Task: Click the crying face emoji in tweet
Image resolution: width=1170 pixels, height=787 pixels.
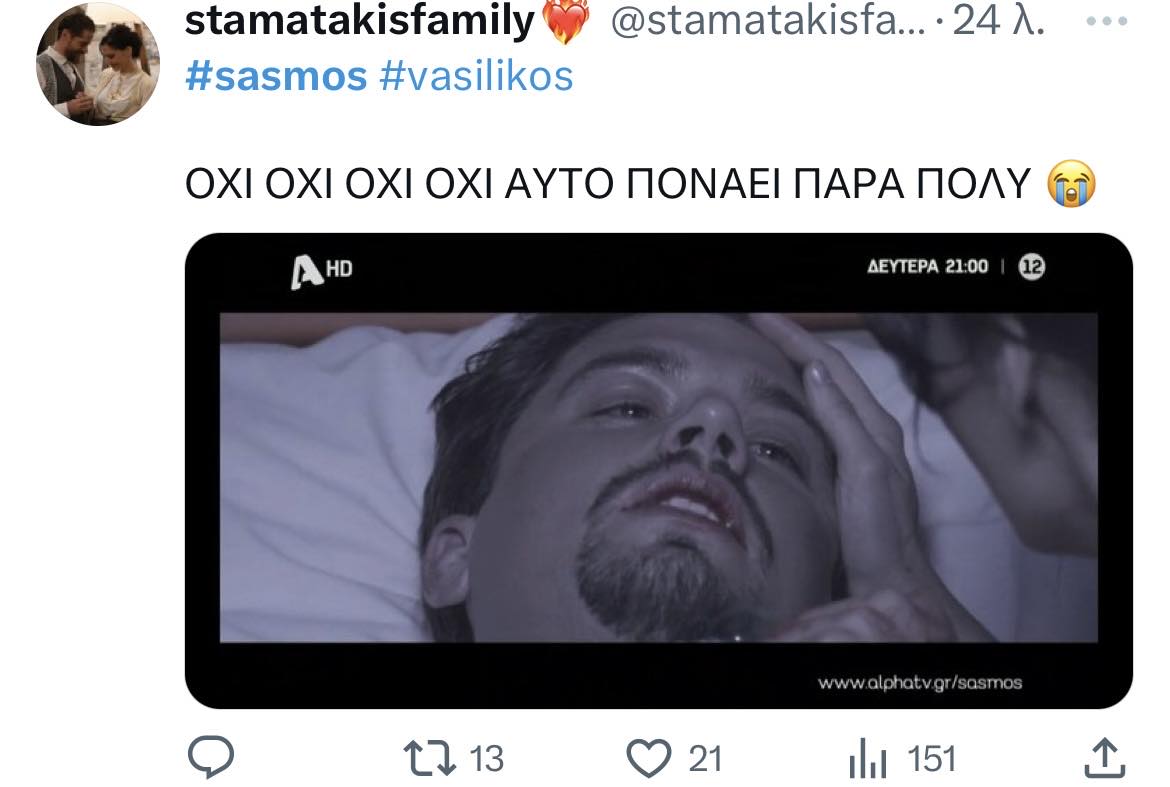Action: coord(1071,183)
